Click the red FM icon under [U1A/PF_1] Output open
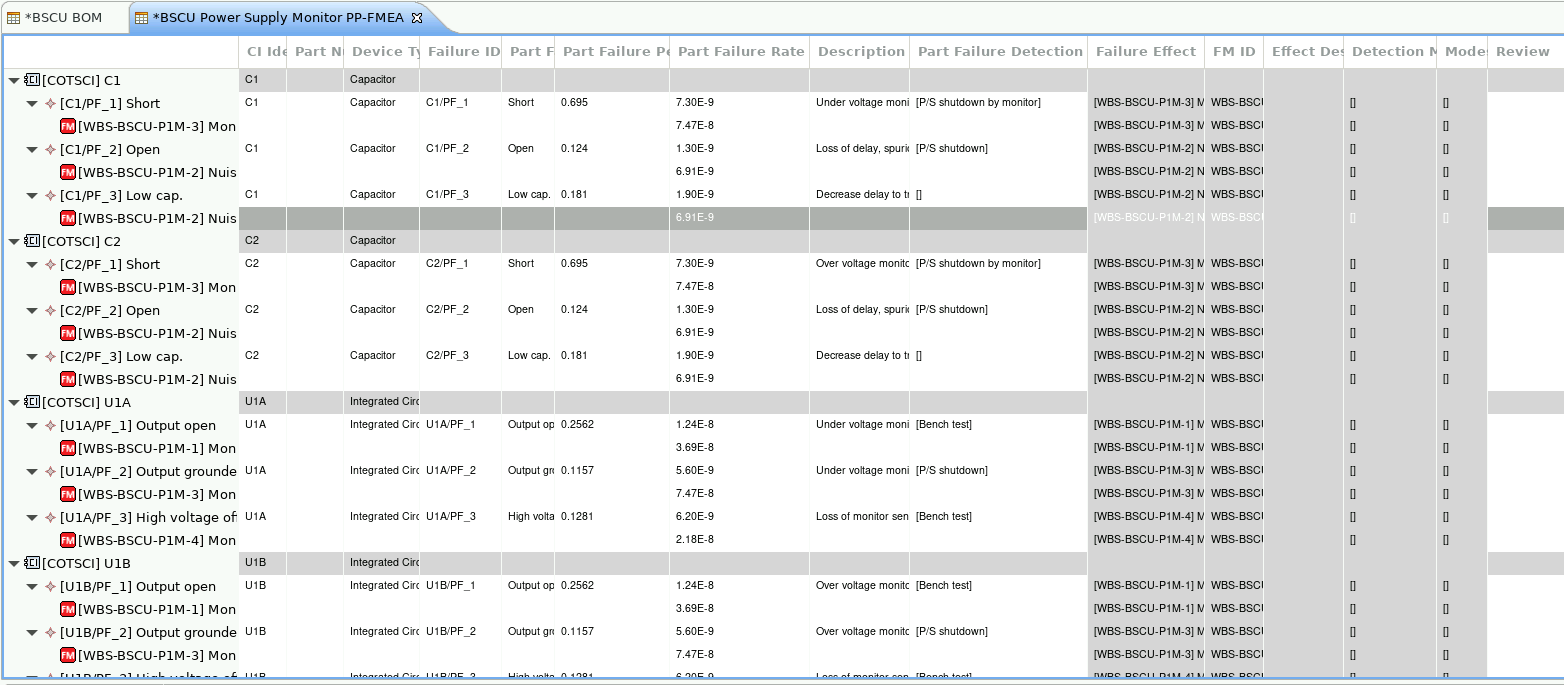 click(x=68, y=448)
